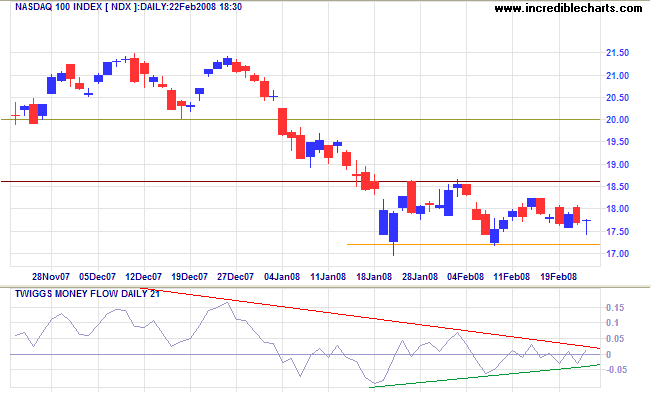This screenshot has width=651, height=395.
Task: Click the 05Dec07 date label
Action: [x=98, y=277]
